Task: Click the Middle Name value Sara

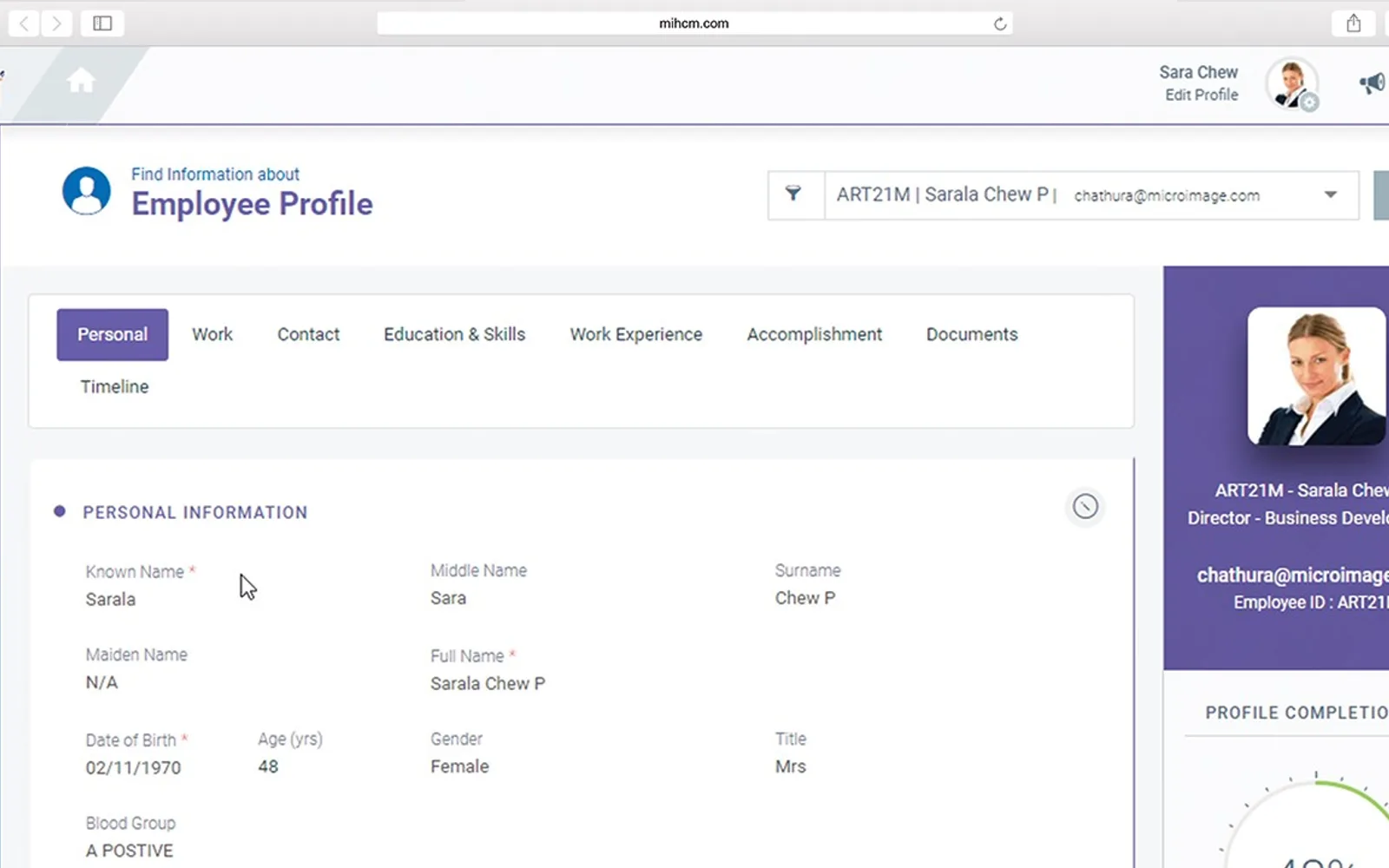Action: (448, 598)
